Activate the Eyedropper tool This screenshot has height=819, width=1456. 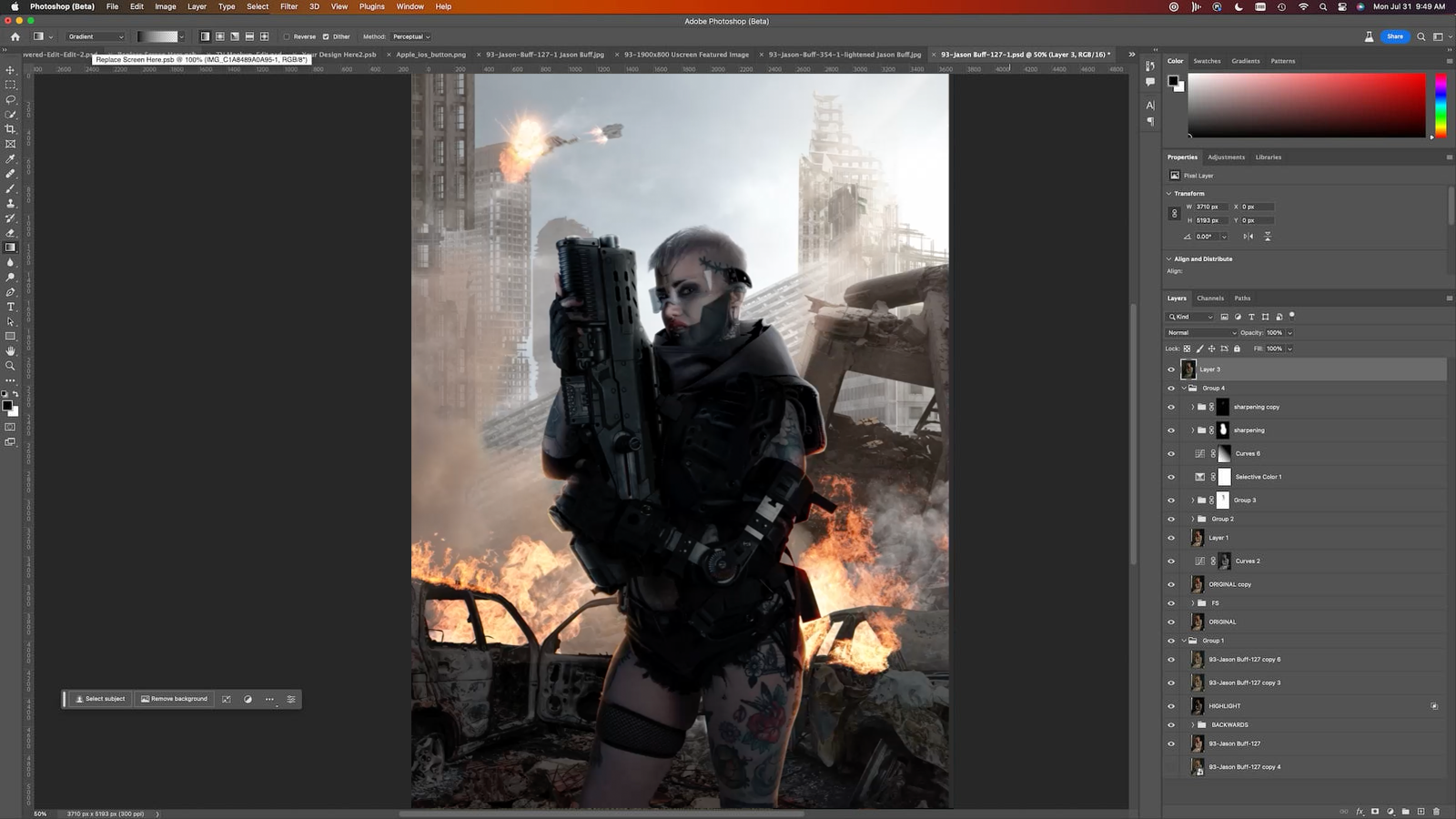pos(11,158)
